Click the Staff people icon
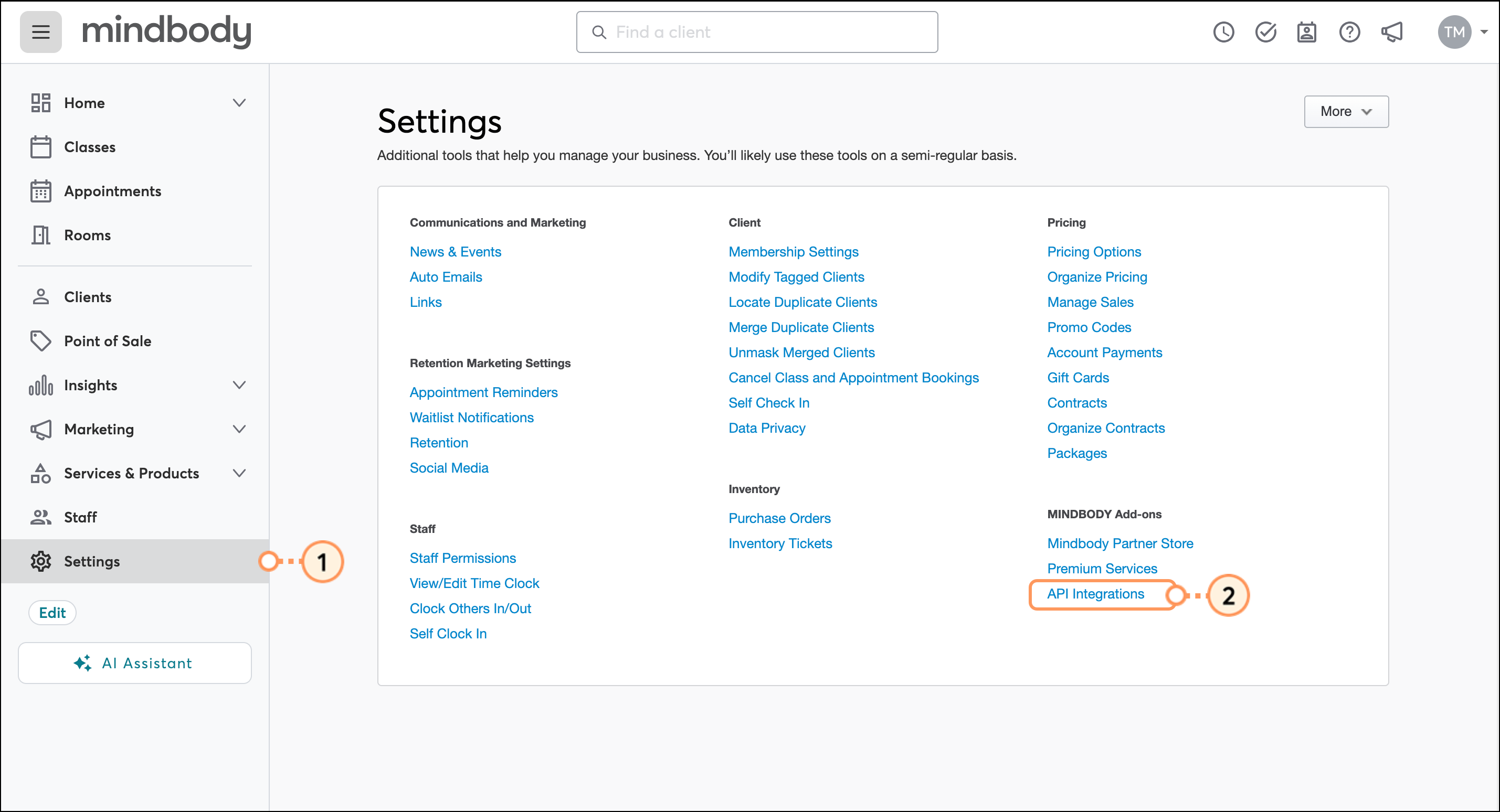 [x=41, y=518]
